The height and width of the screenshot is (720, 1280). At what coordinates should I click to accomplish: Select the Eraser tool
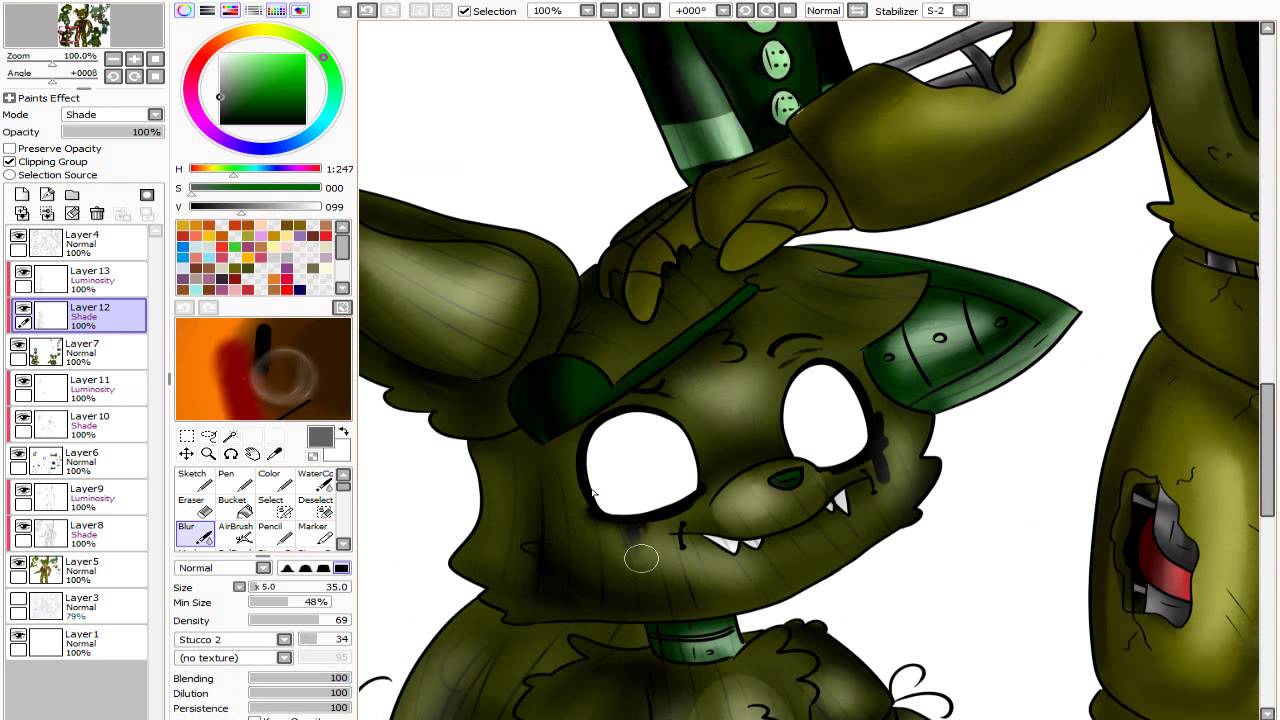coord(195,507)
